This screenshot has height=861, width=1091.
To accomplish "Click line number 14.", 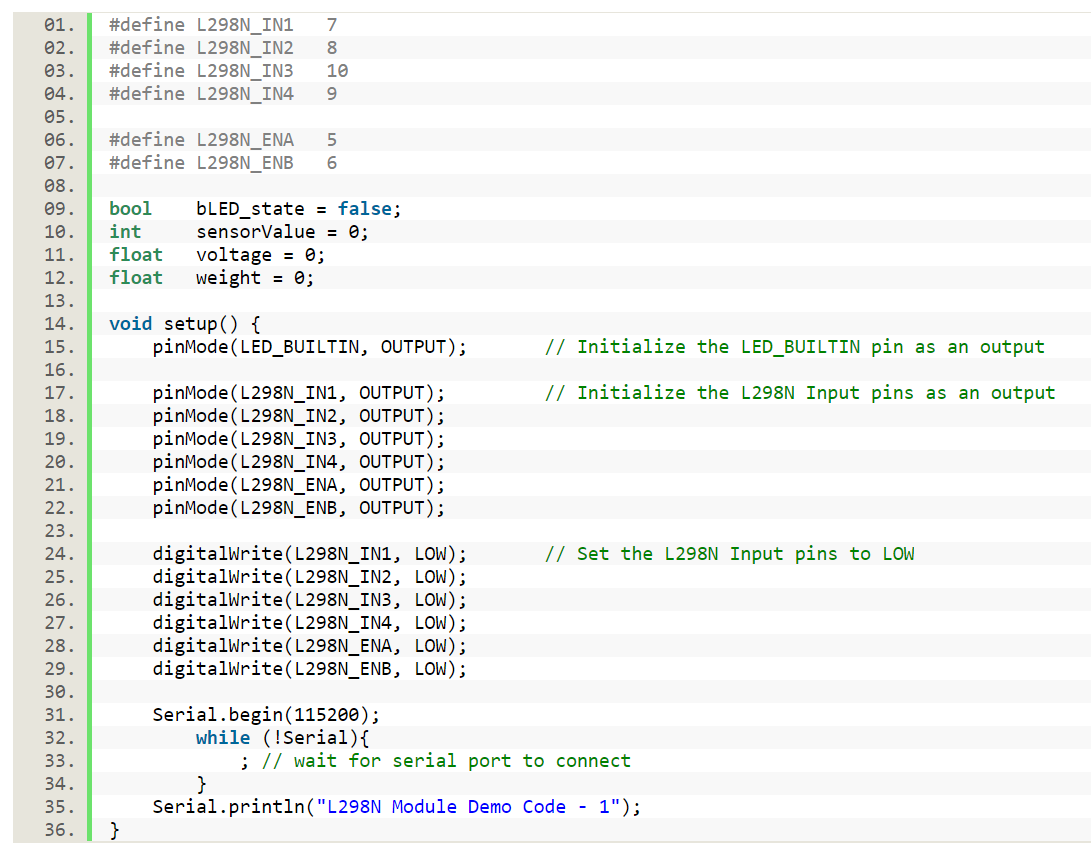I will pos(59,324).
